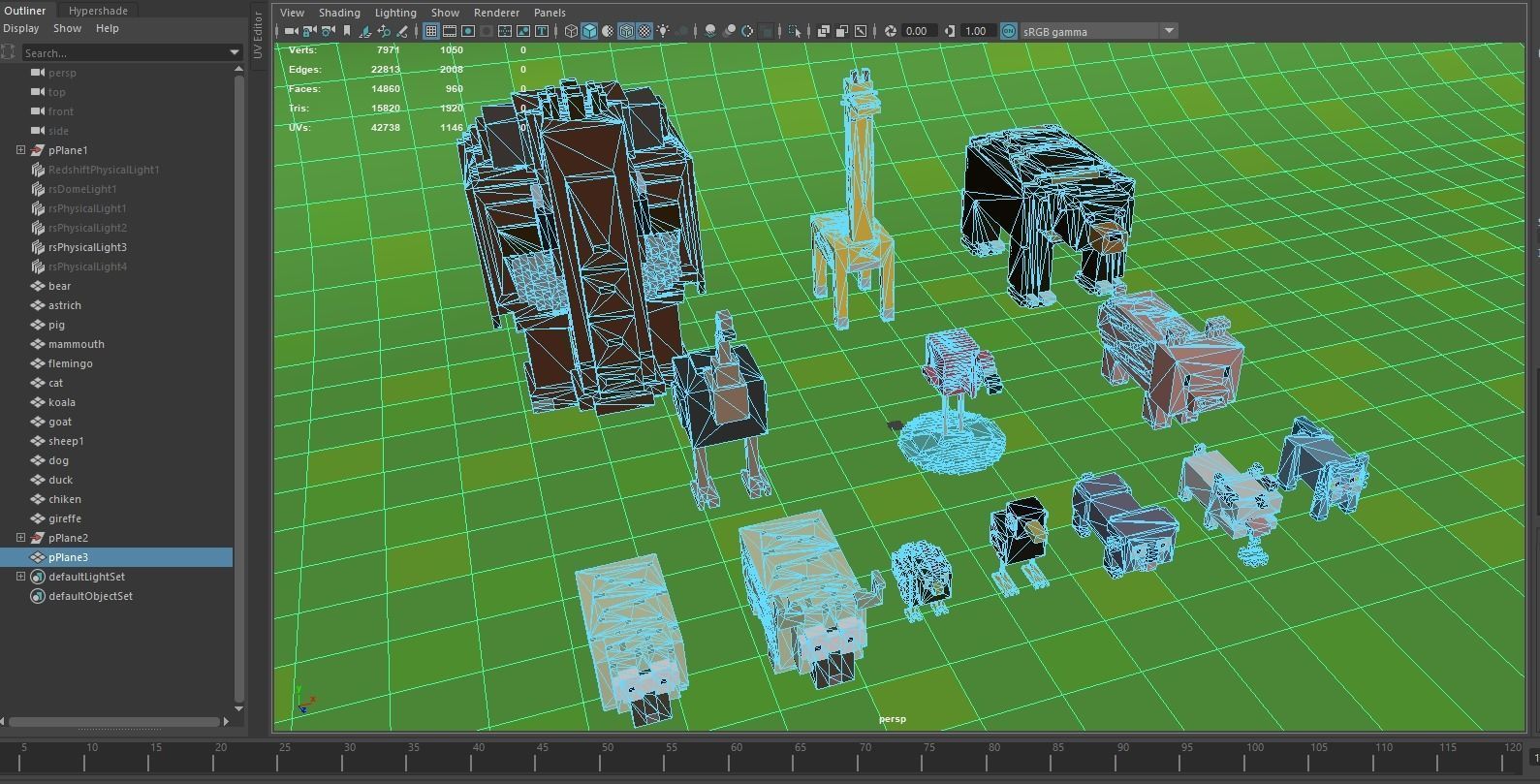
Task: Click the X-Ray icon in the viewport toolbar
Action: tap(824, 31)
